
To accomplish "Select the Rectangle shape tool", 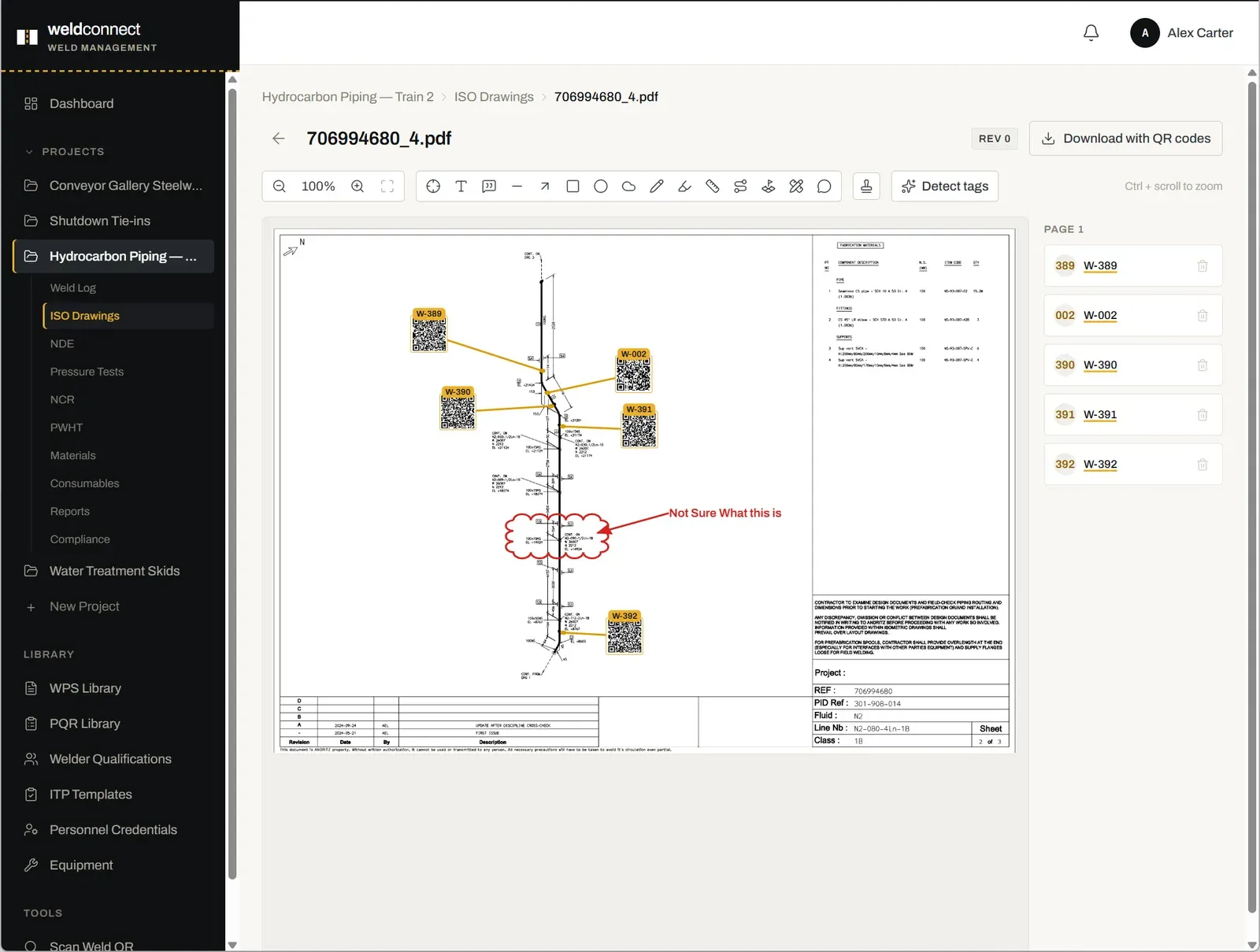I will (x=573, y=187).
